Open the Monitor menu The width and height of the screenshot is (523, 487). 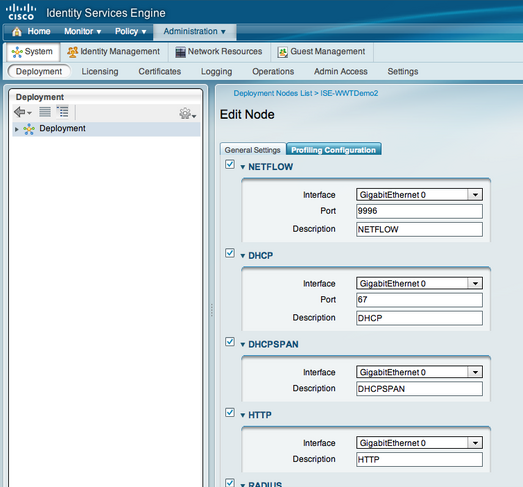(82, 31)
